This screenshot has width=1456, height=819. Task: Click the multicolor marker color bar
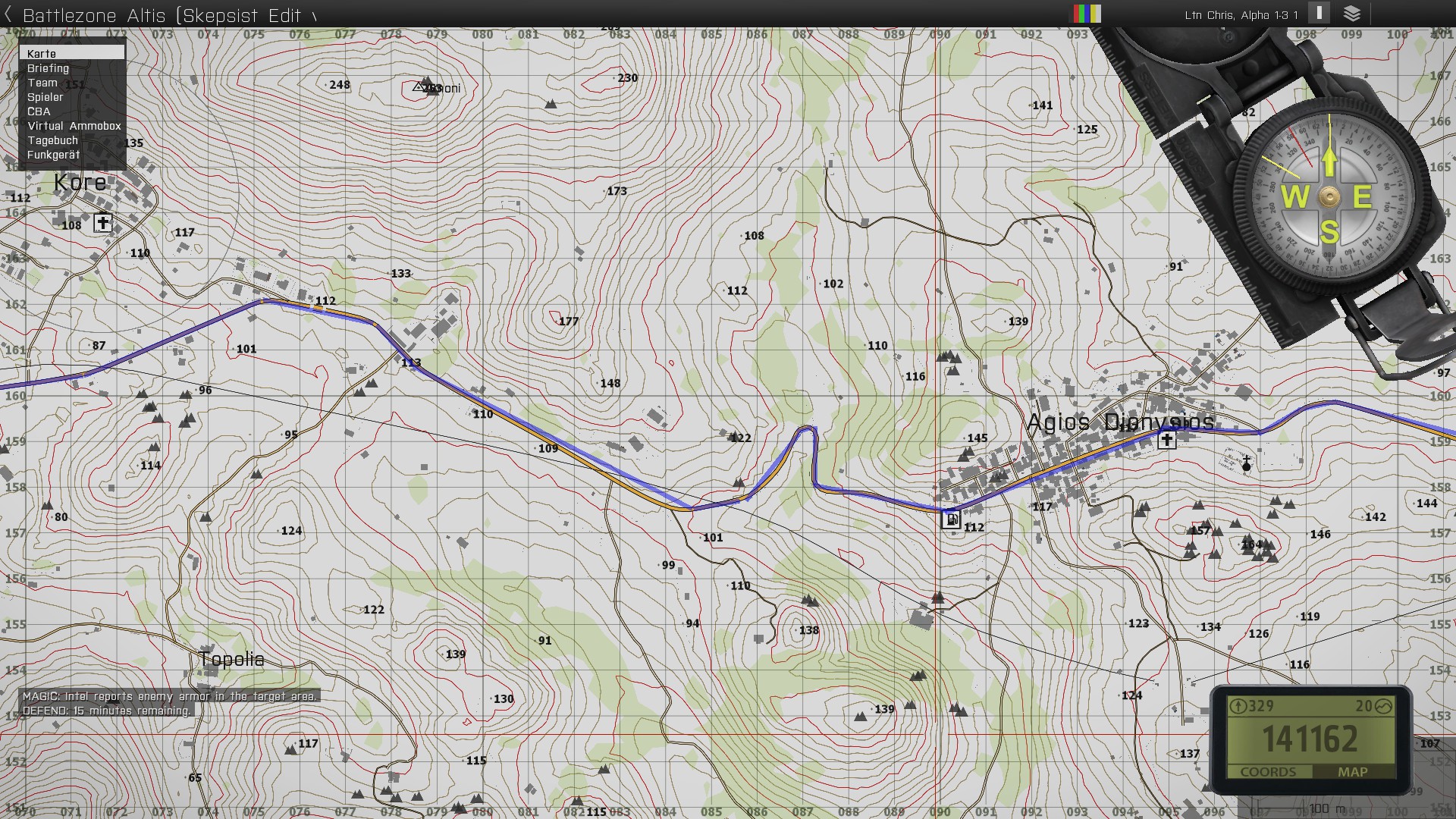point(1086,14)
